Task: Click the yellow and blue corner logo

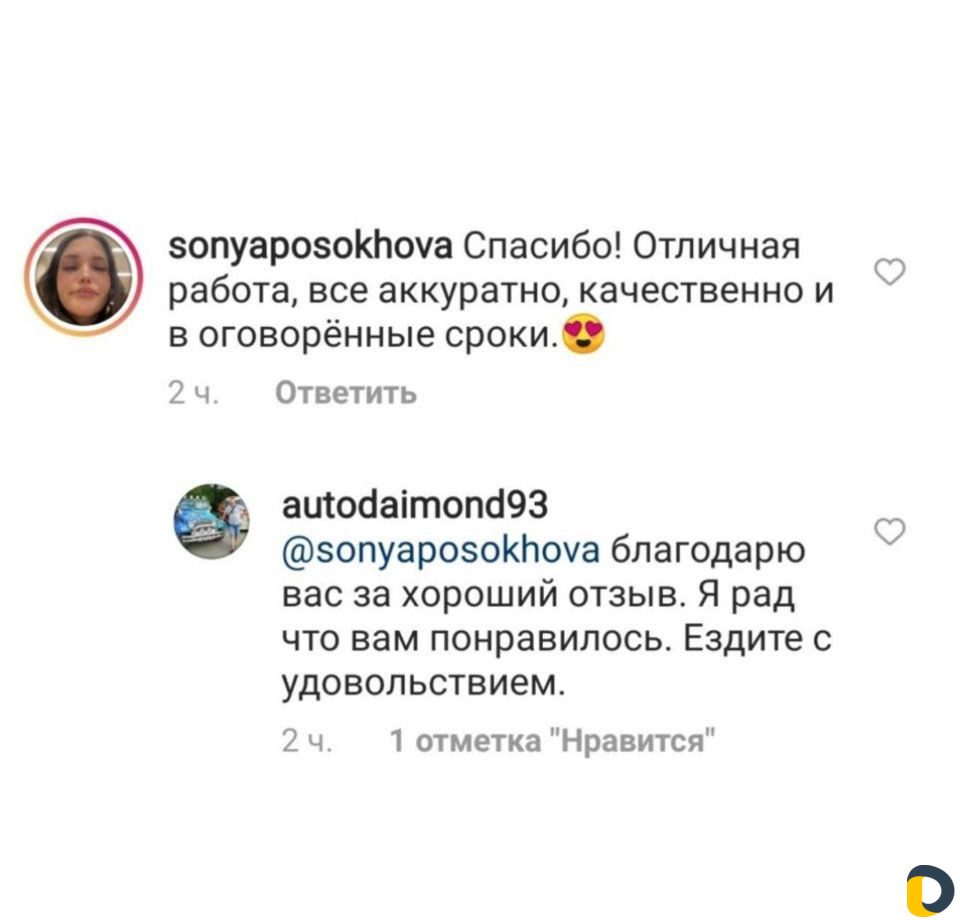Action: [930, 890]
